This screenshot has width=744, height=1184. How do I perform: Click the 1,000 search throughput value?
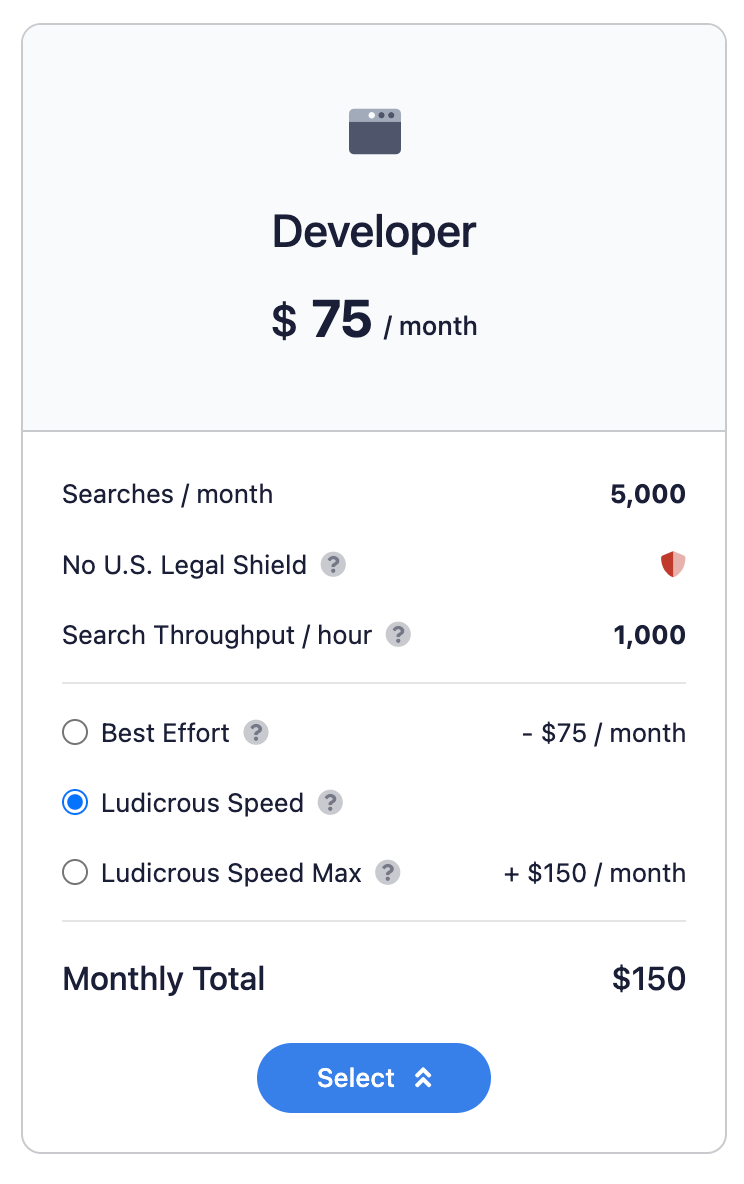648,635
